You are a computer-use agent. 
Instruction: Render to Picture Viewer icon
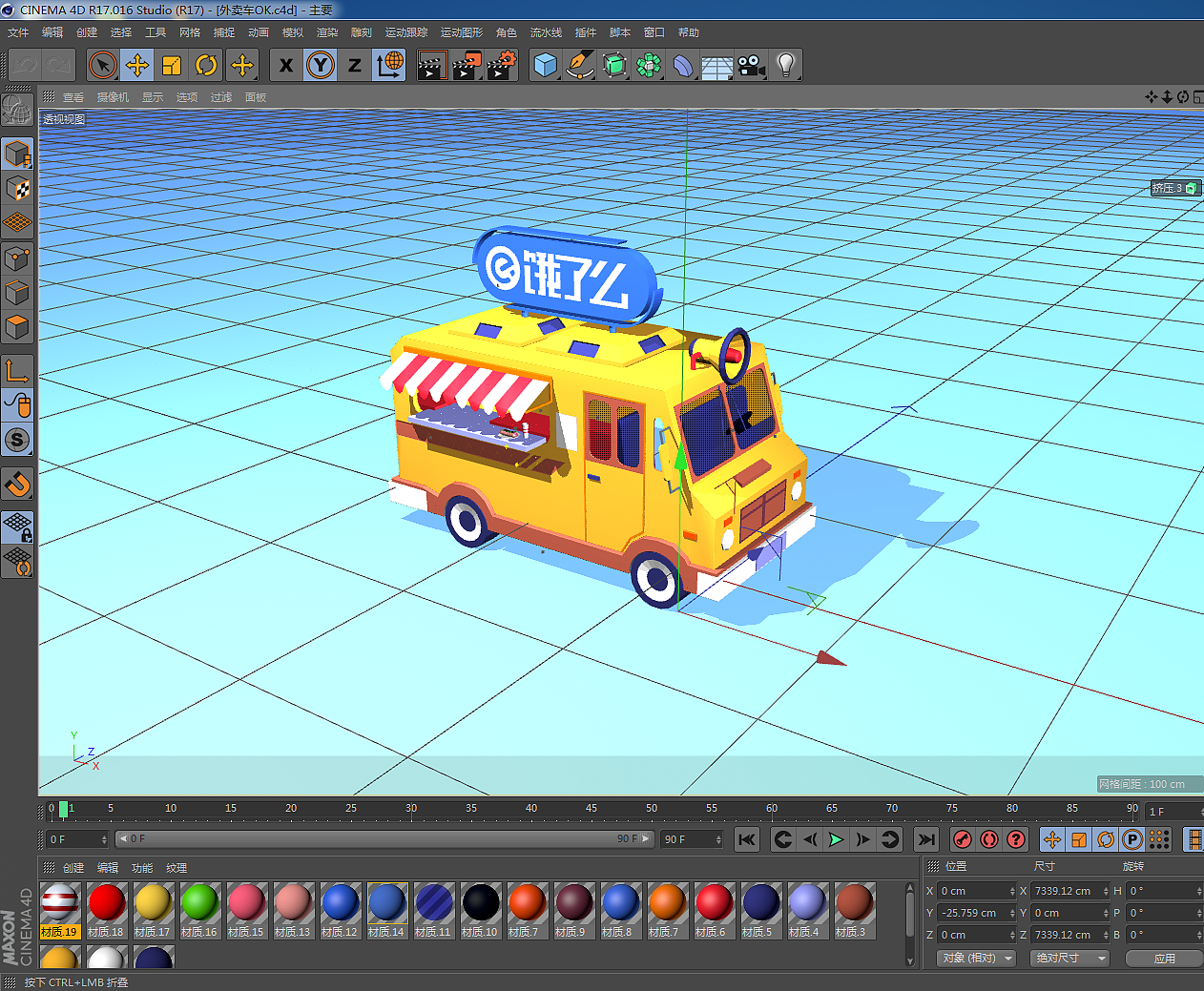tap(467, 65)
